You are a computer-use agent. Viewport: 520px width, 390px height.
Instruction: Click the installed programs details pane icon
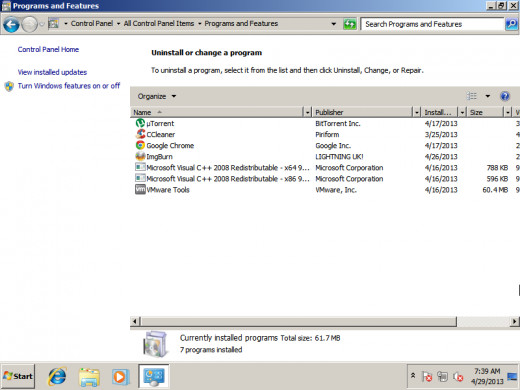(x=155, y=344)
